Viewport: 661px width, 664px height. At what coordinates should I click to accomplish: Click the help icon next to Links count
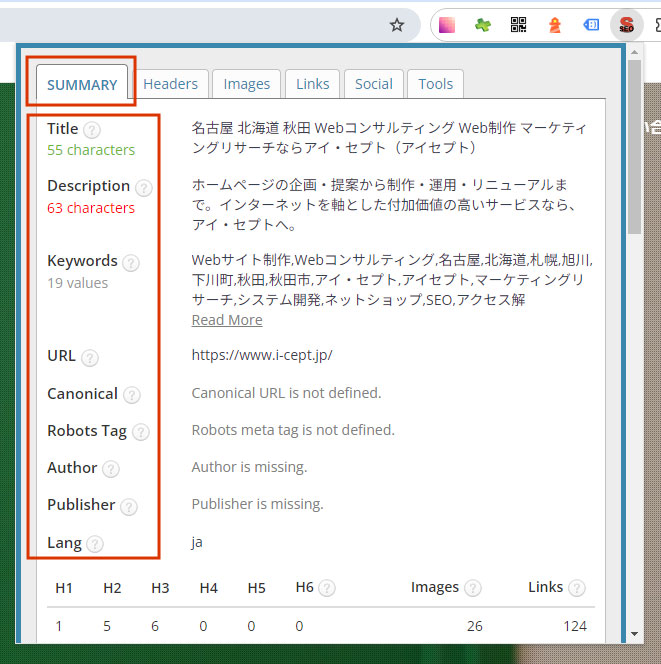577,589
